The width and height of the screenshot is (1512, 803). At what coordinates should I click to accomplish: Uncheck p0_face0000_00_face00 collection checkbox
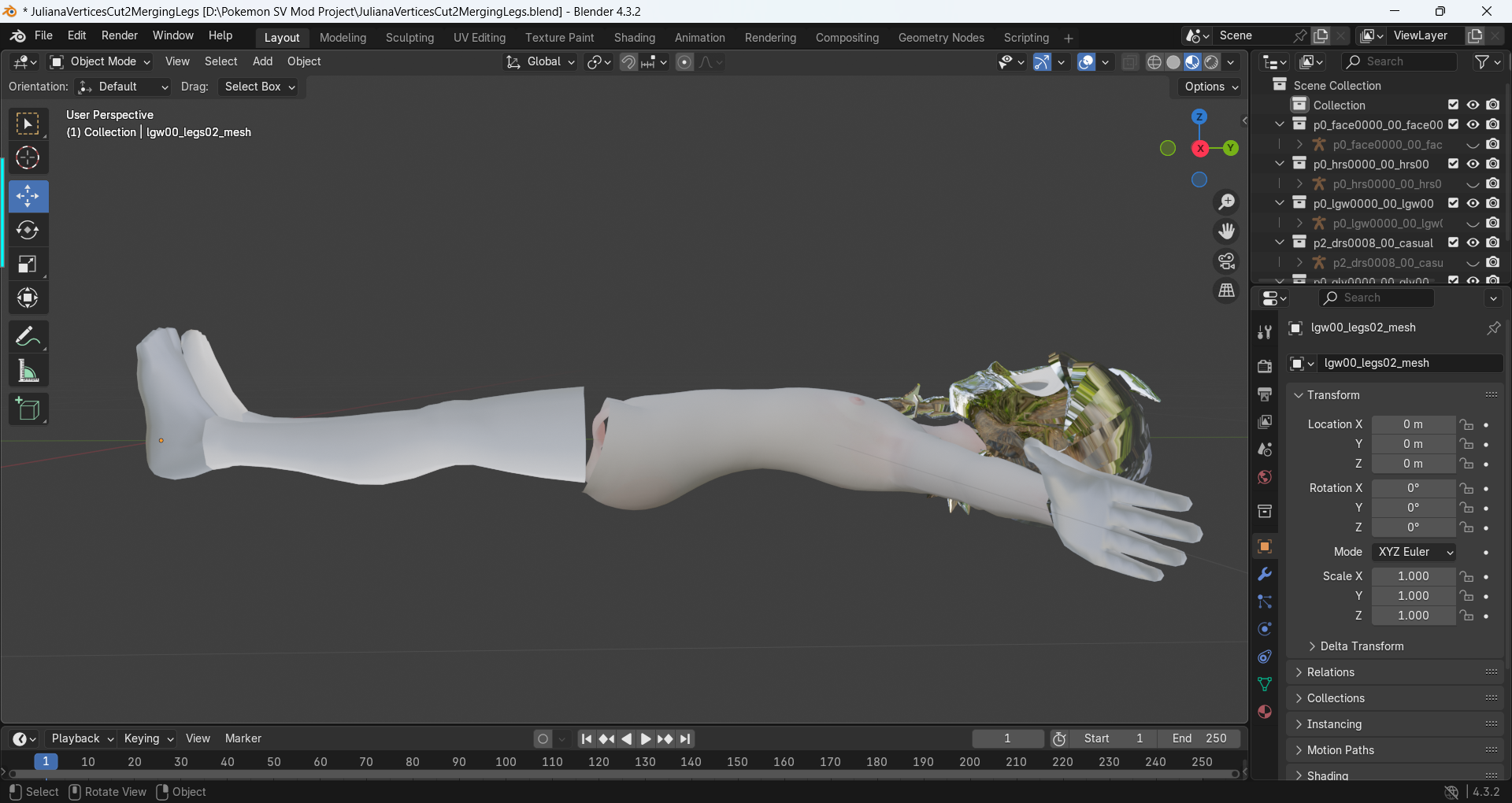pos(1454,124)
